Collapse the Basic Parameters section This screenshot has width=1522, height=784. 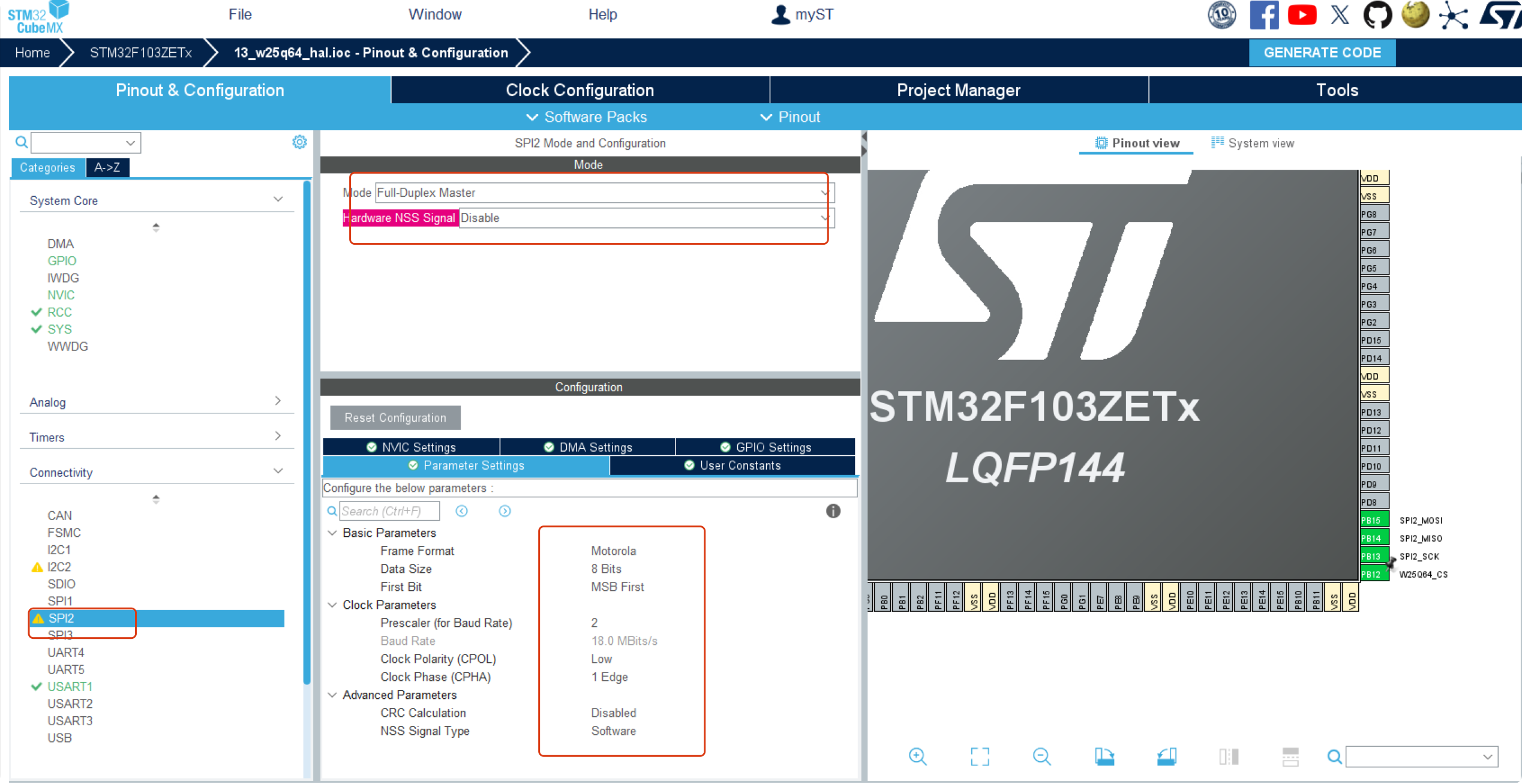click(x=332, y=533)
